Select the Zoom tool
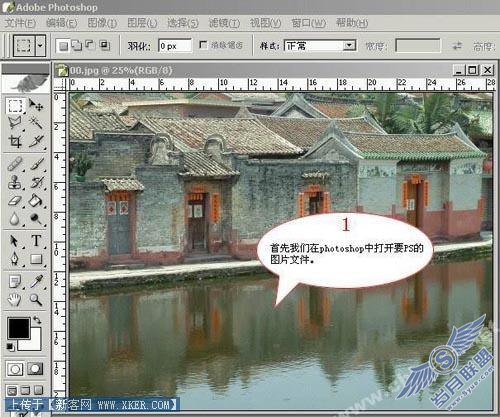The image size is (500, 417). click(36, 300)
